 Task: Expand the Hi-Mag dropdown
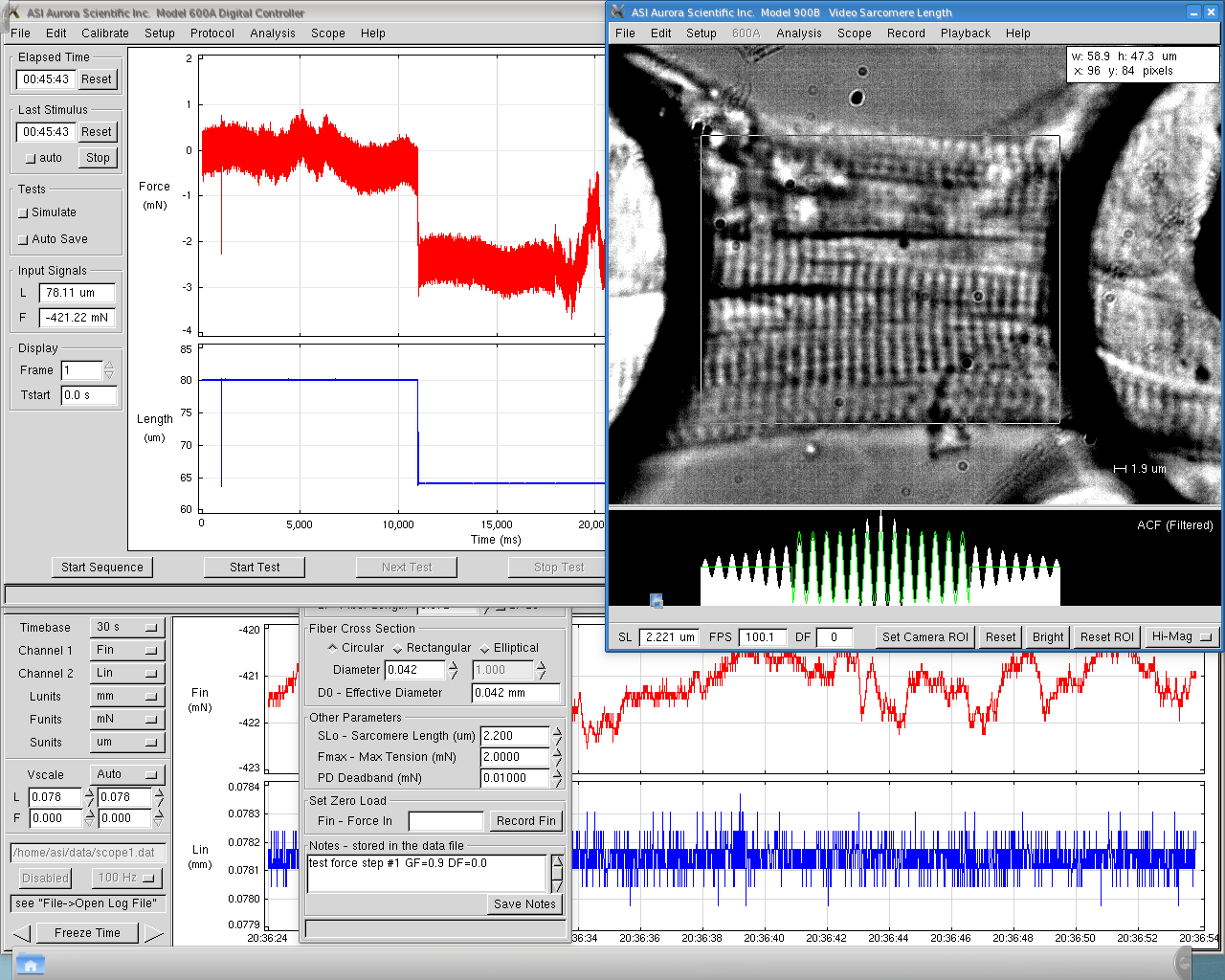coord(1181,636)
